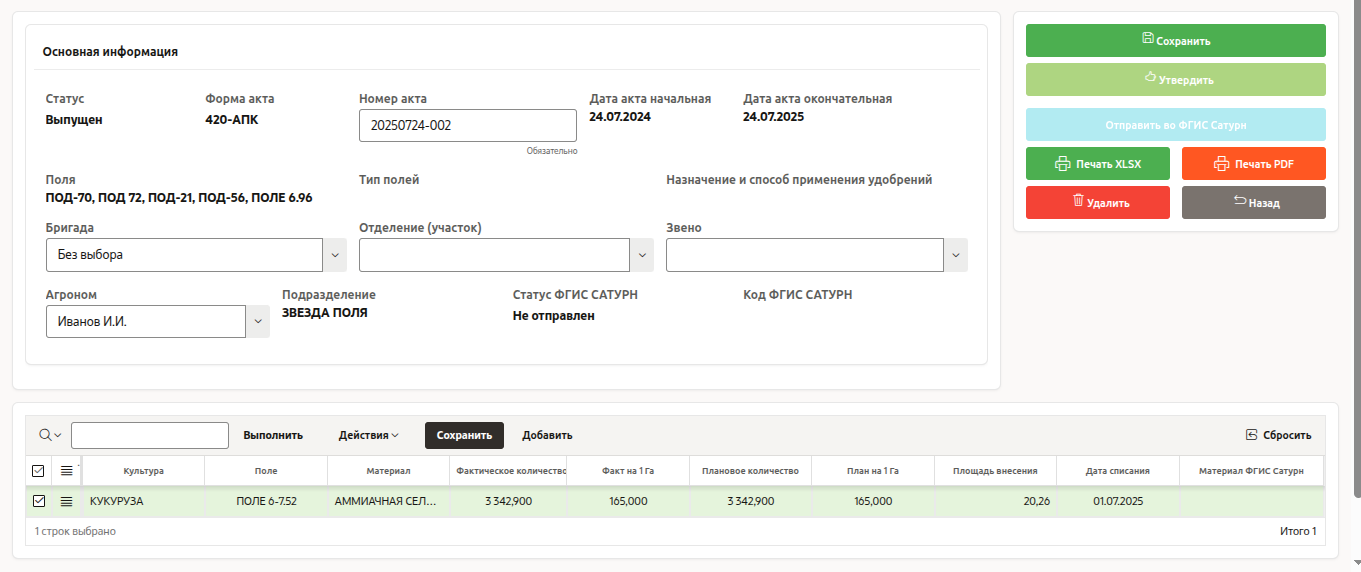1361x572 pixels.
Task: Expand the Бригада dropdown
Action: pos(335,255)
